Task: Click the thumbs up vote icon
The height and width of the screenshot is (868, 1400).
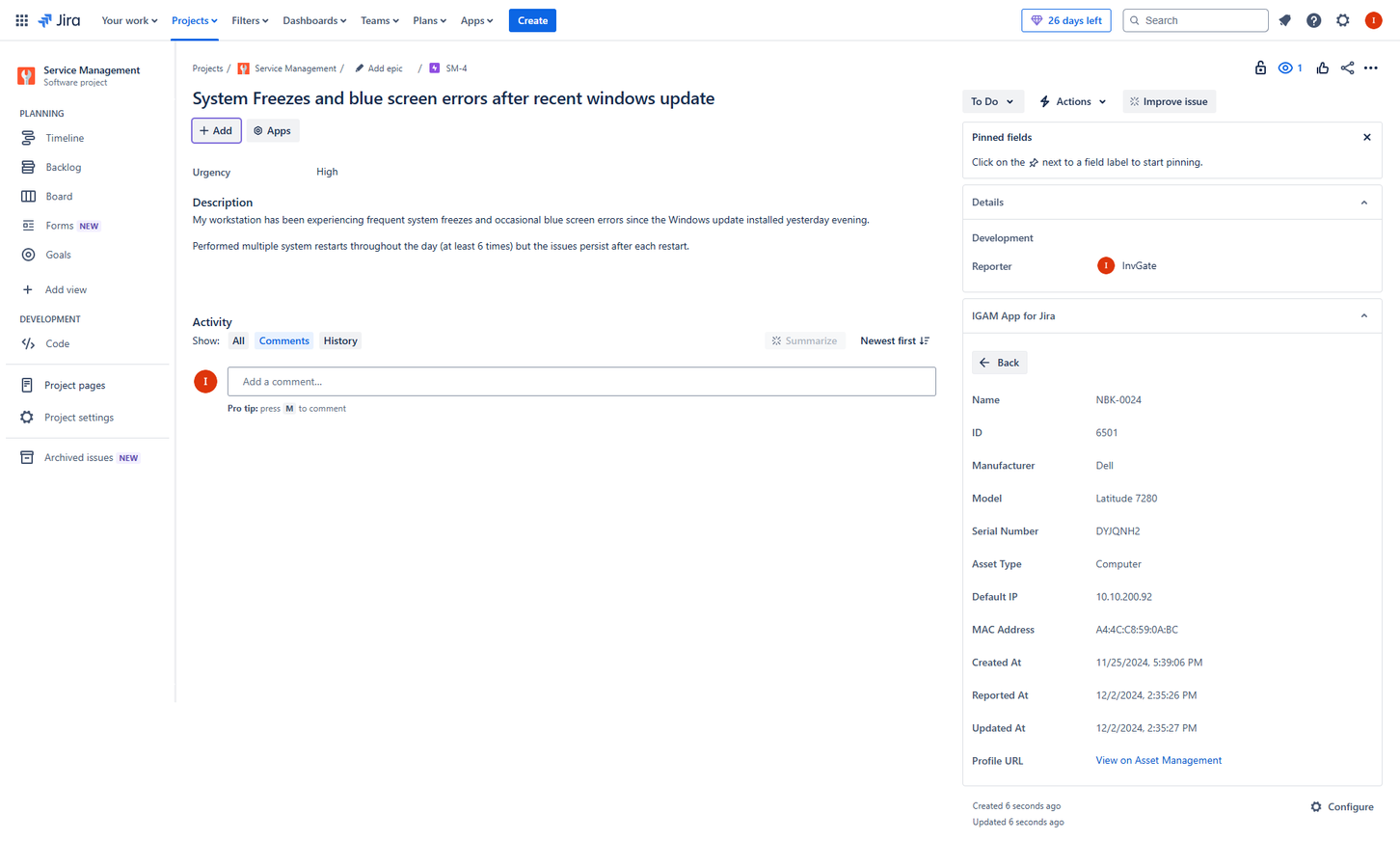Action: 1322,68
